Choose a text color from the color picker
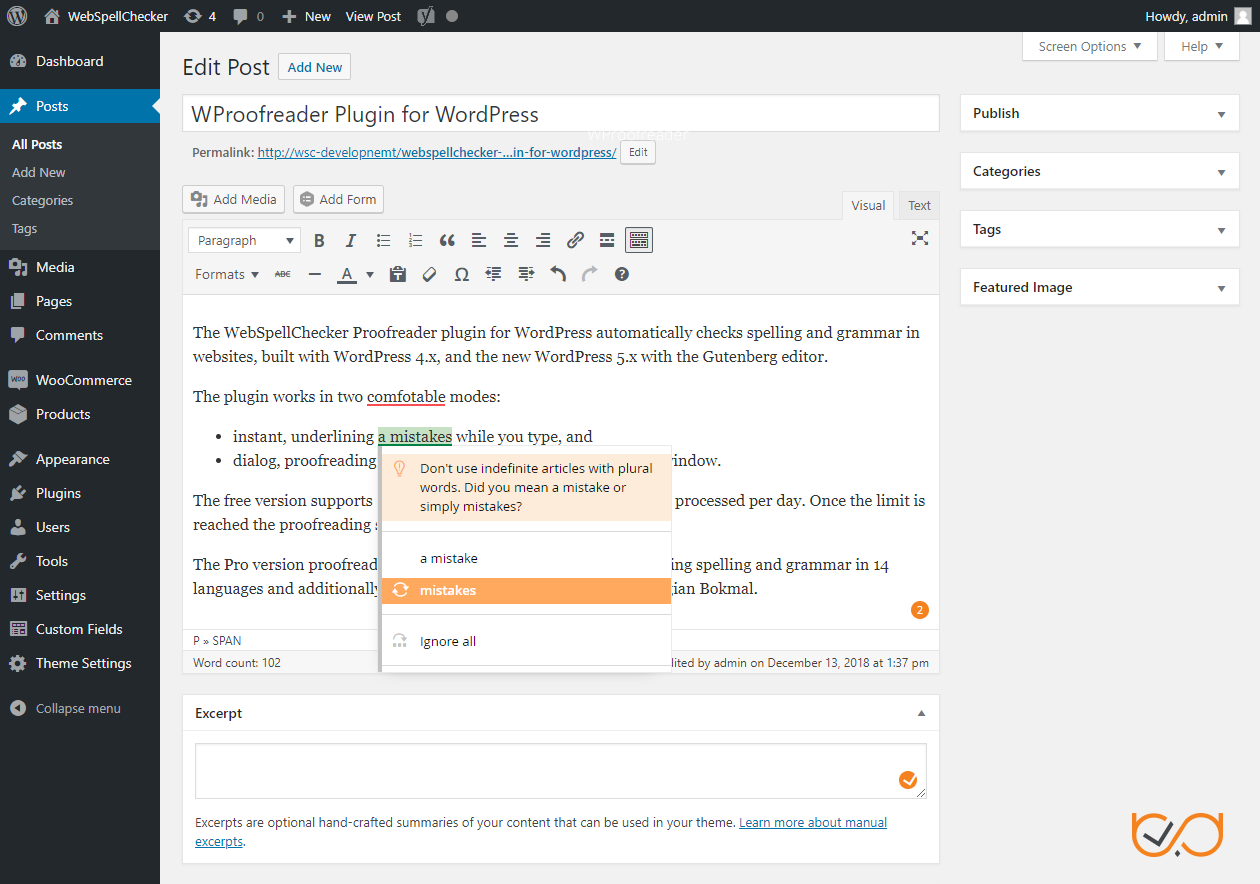The height and width of the screenshot is (884, 1260). 346,274
